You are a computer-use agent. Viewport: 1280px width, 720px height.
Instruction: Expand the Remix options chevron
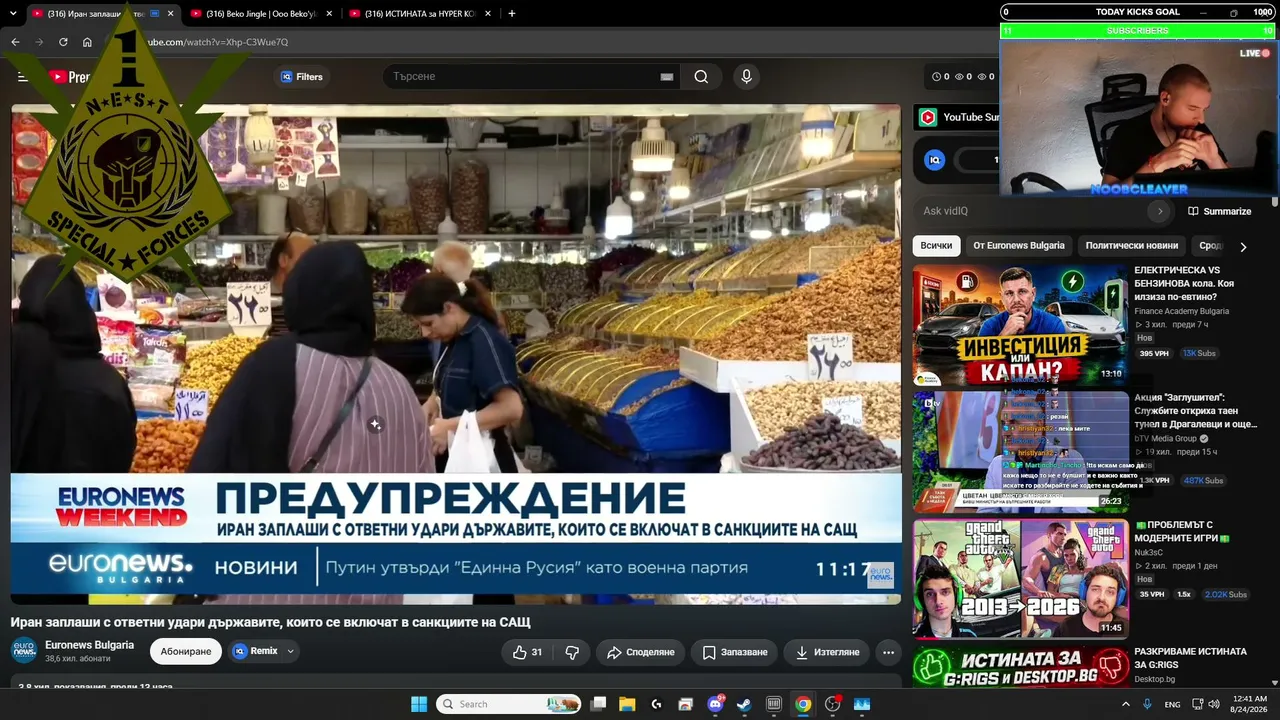pos(291,651)
